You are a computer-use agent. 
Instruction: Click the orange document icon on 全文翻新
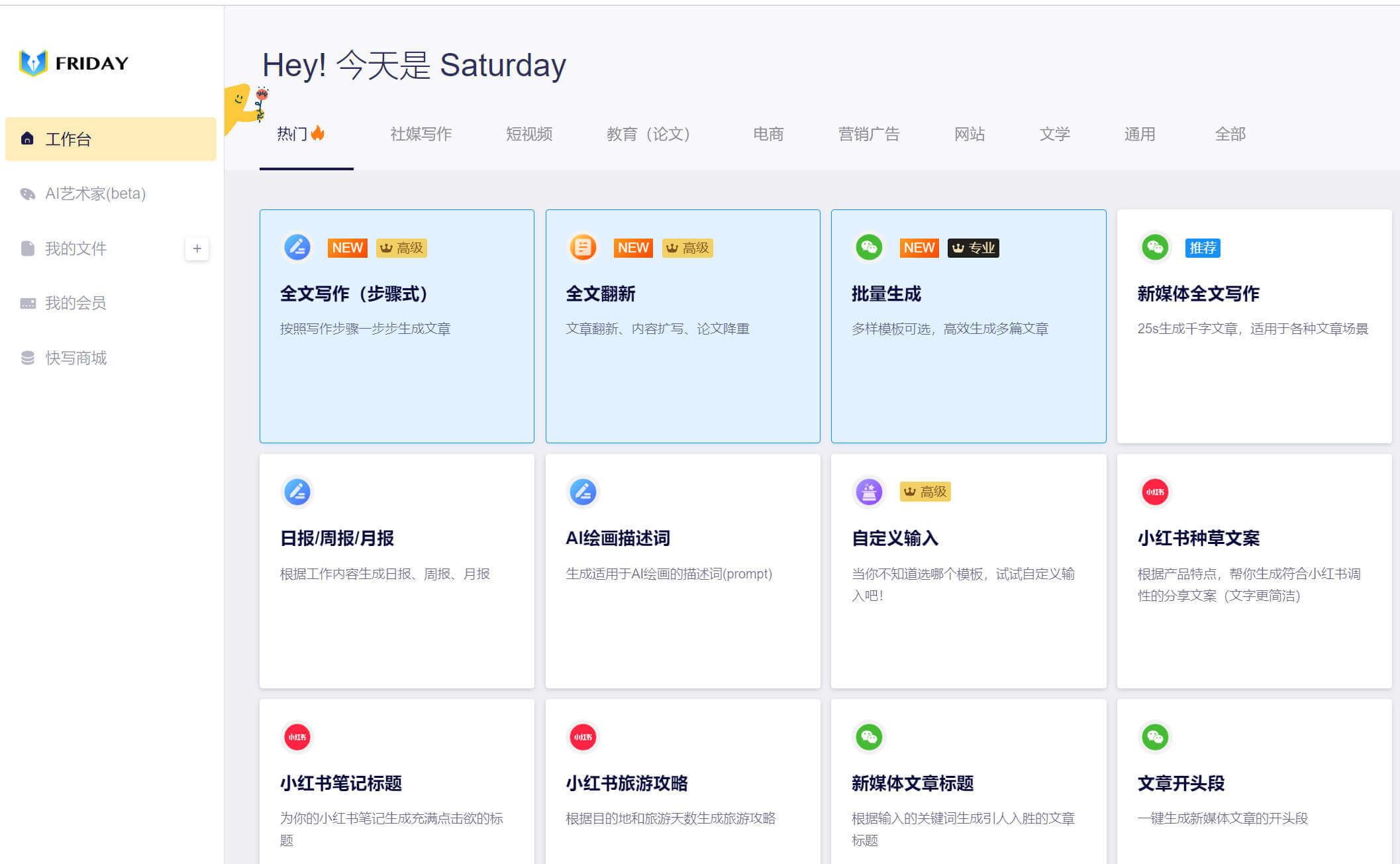click(583, 248)
